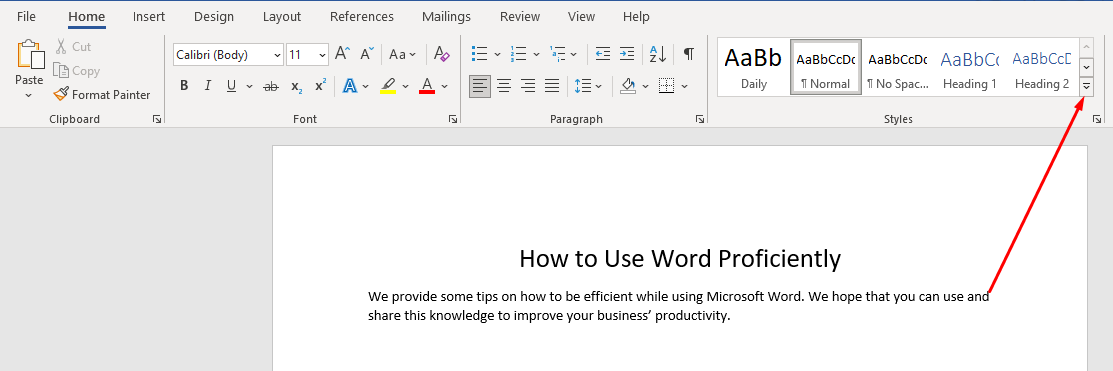Image resolution: width=1113 pixels, height=371 pixels.
Task: Toggle Italic formatting
Action: (x=207, y=87)
